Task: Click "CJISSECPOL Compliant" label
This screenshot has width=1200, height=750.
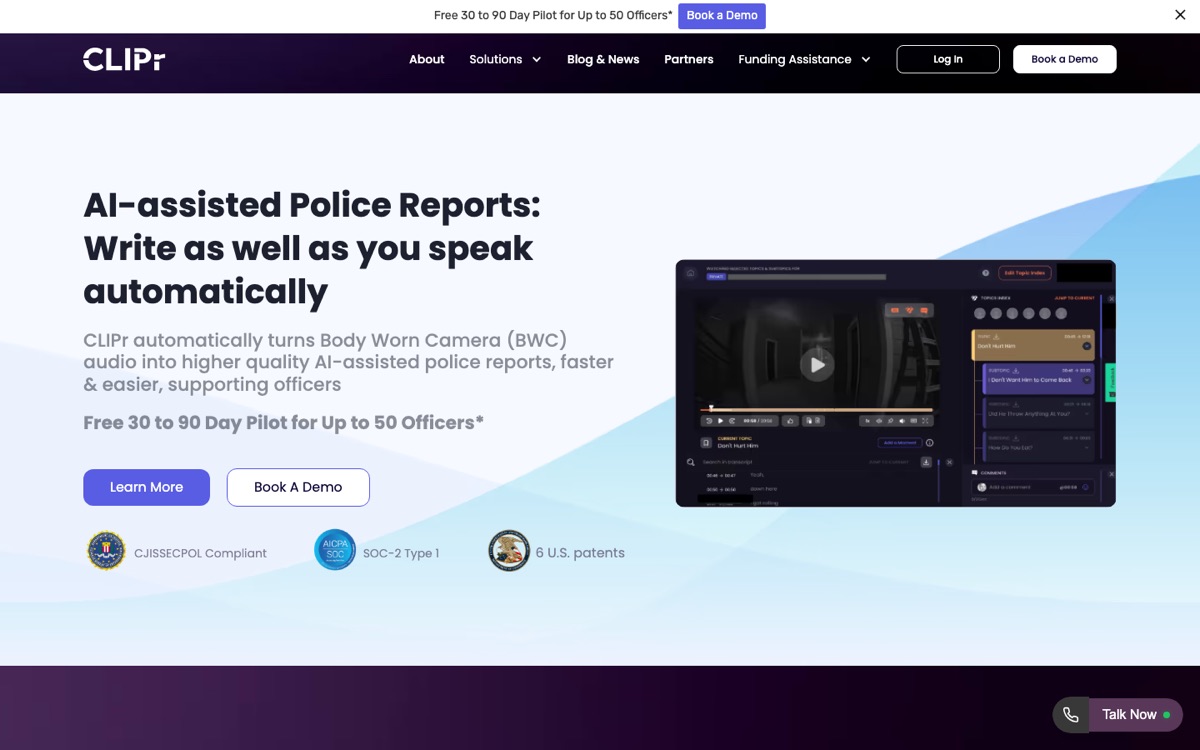Action: [200, 553]
